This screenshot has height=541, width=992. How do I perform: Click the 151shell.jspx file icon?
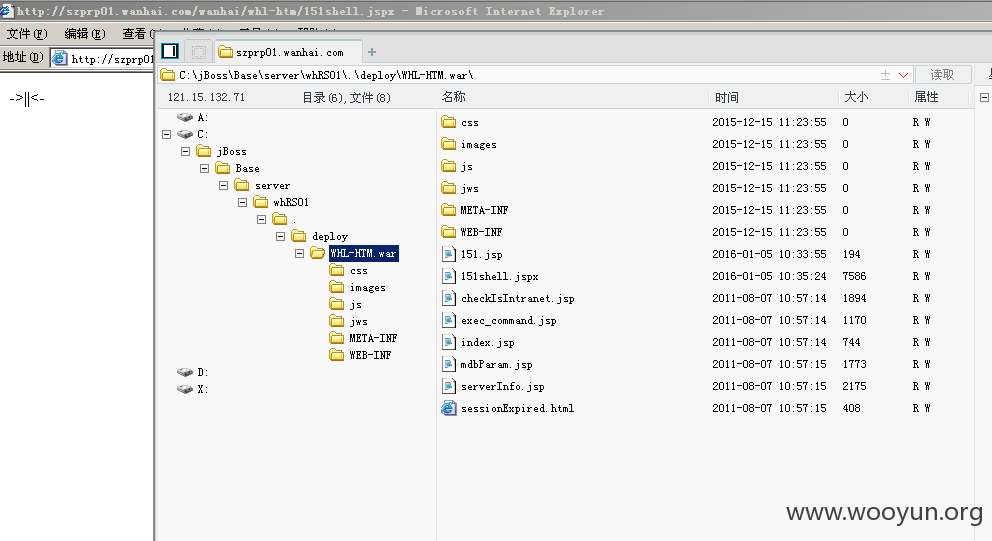click(449, 276)
